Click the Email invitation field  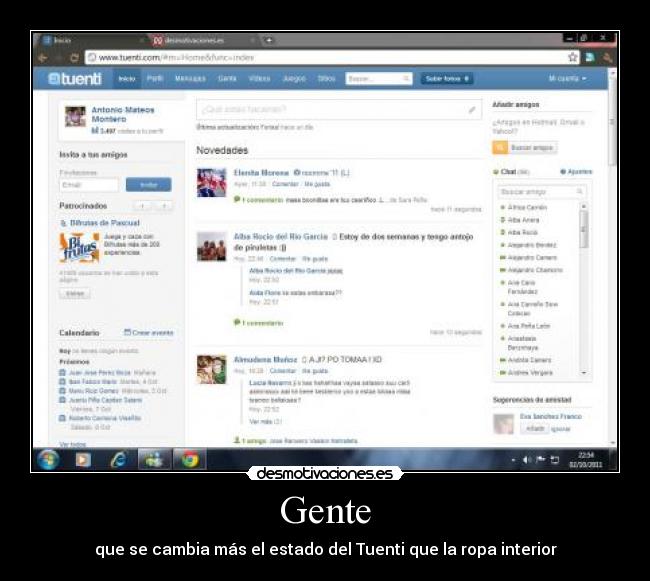point(89,185)
